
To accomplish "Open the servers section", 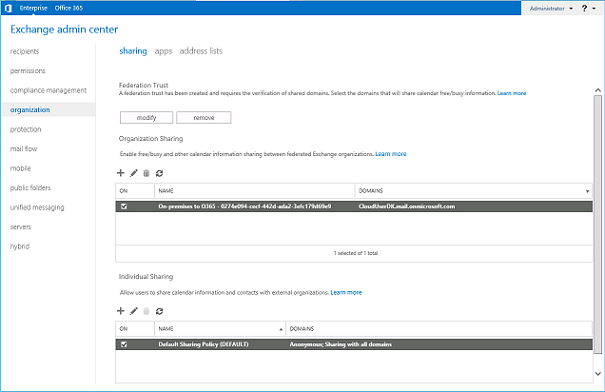I will click(x=20, y=227).
